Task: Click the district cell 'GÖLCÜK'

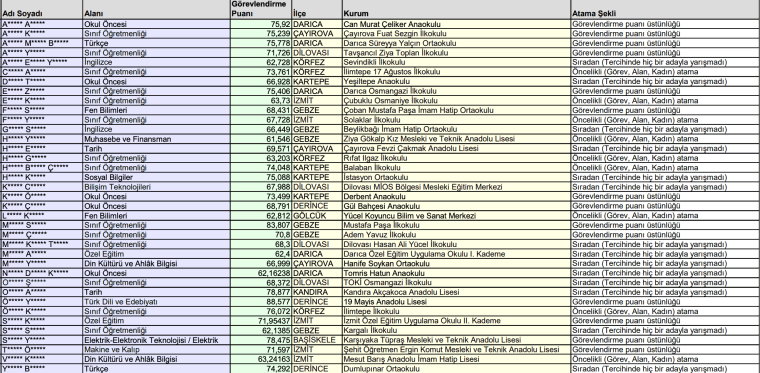Action: tap(317, 216)
